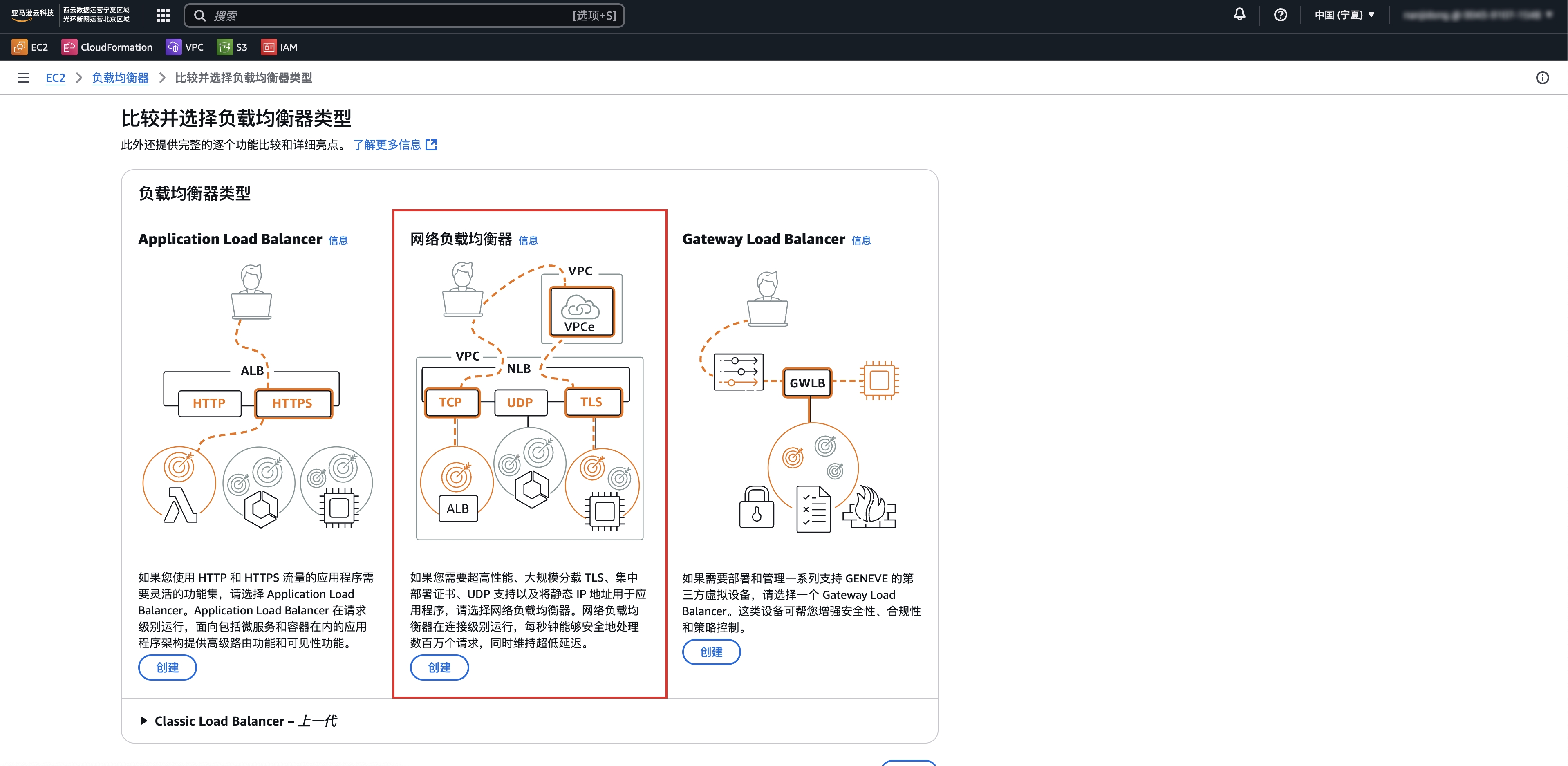The image size is (1568, 766).
Task: Click the firewall flame icon in GWLB diagram
Action: click(869, 507)
